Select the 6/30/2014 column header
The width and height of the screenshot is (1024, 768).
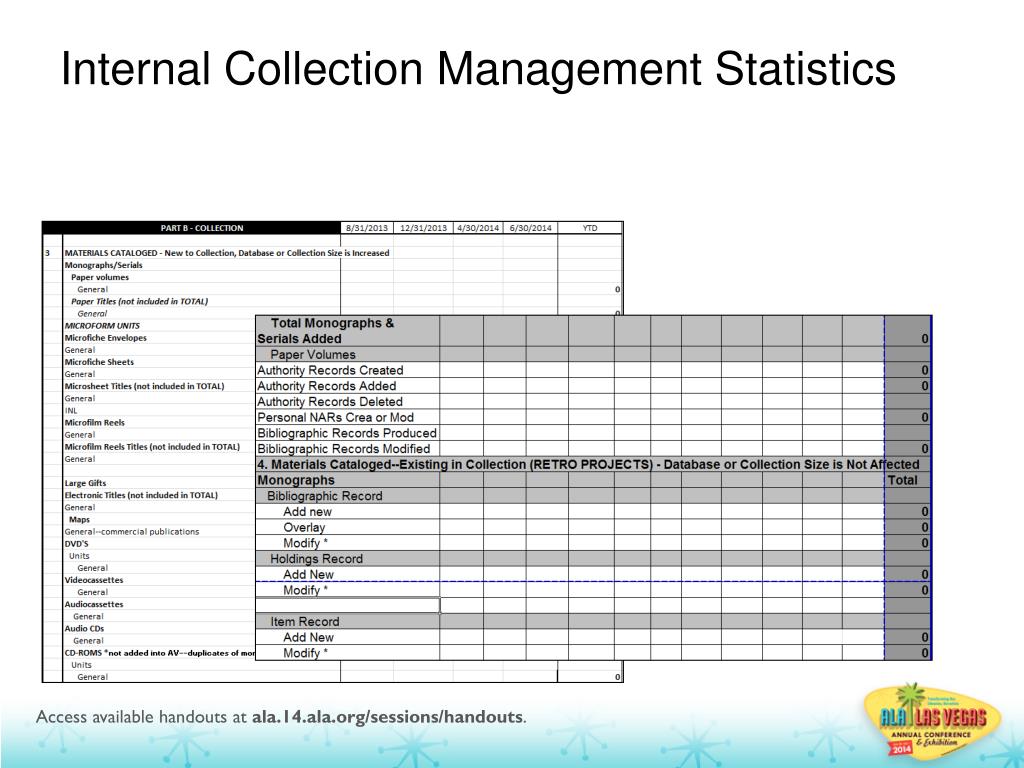530,228
